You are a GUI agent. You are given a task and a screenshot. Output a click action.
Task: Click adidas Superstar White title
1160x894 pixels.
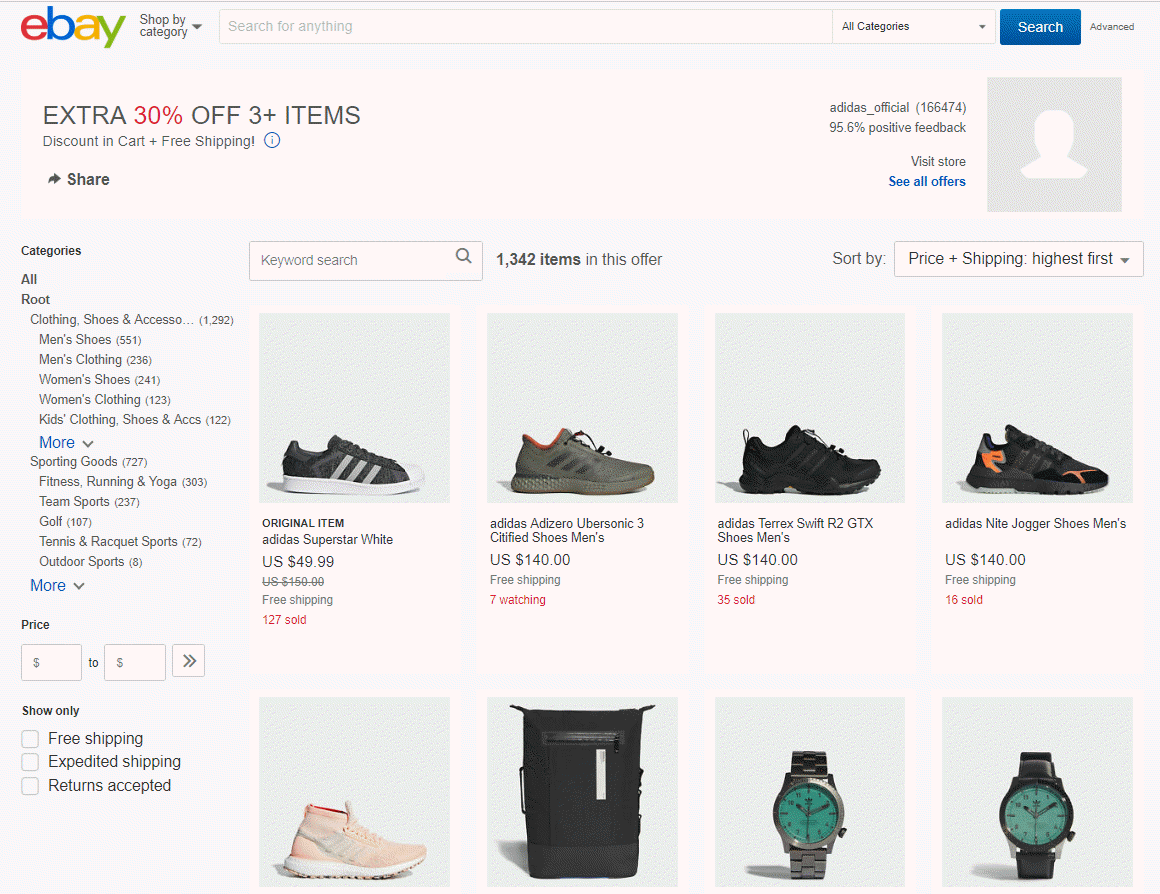click(328, 540)
